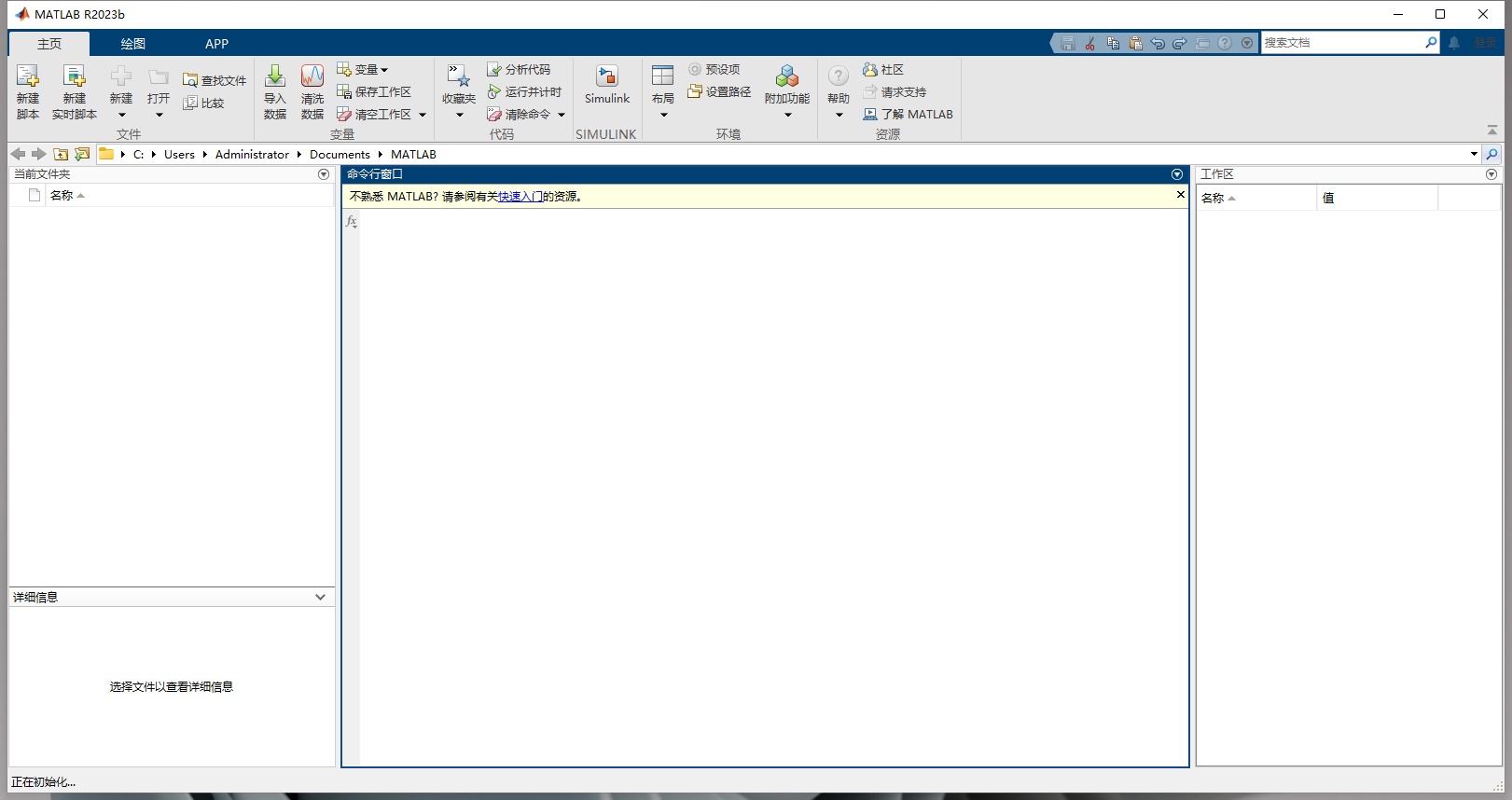1512x800 pixels.
Task: Click the 新建脚本 (New Script) icon
Action: (x=28, y=91)
